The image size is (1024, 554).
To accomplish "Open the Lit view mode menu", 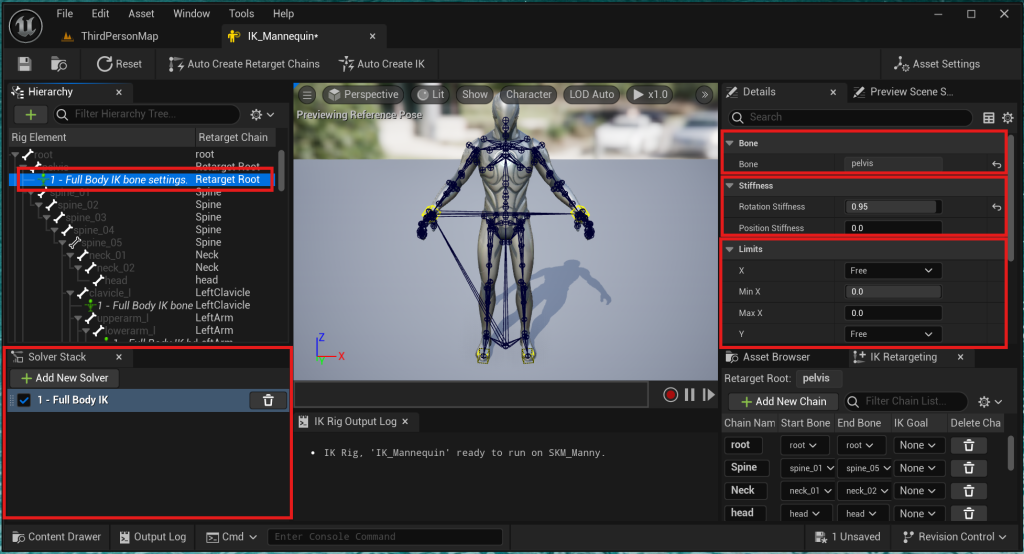I will (x=430, y=95).
